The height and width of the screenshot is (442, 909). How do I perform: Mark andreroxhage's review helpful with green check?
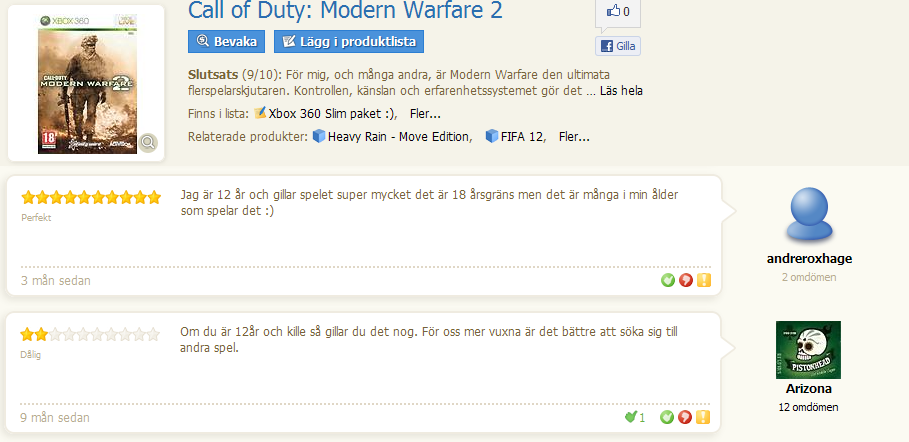point(668,281)
